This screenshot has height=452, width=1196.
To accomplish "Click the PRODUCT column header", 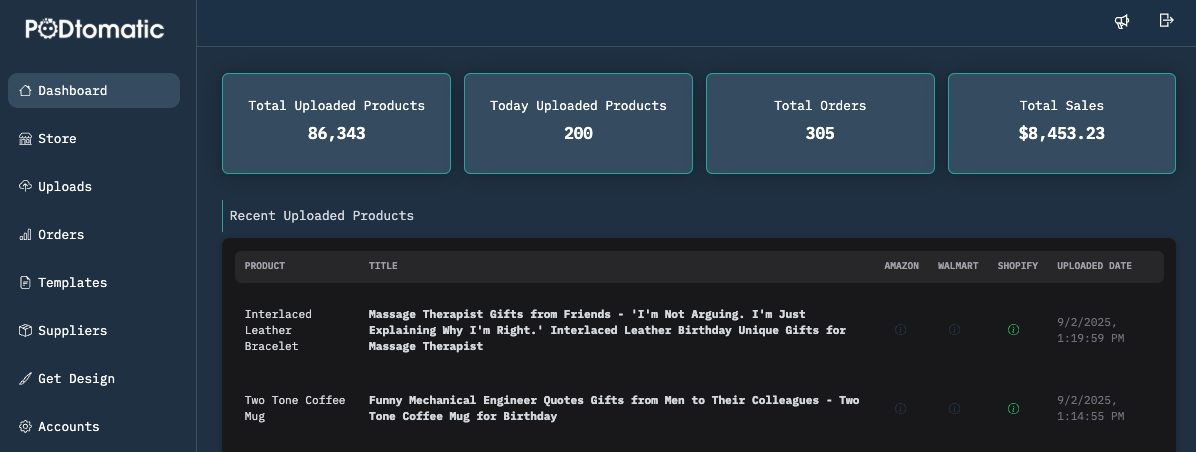I will [x=265, y=266].
